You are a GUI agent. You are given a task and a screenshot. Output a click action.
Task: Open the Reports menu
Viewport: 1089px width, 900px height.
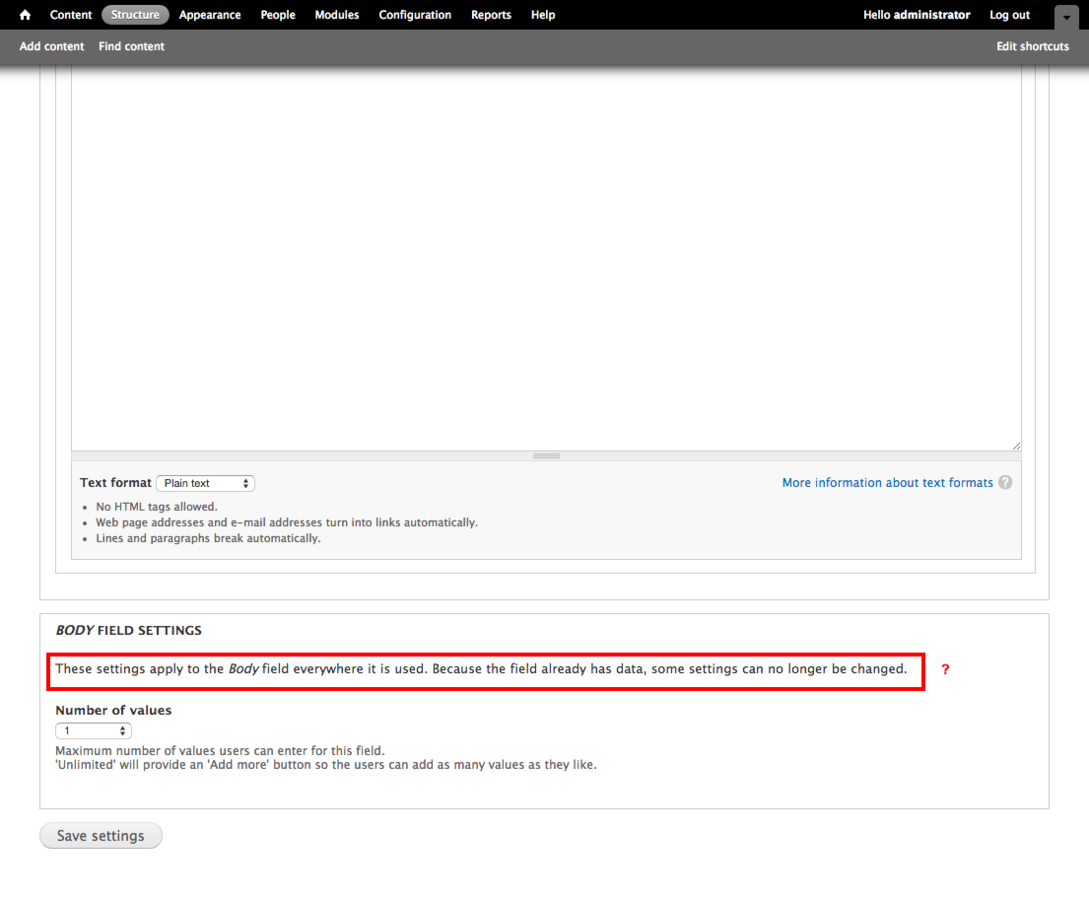491,15
